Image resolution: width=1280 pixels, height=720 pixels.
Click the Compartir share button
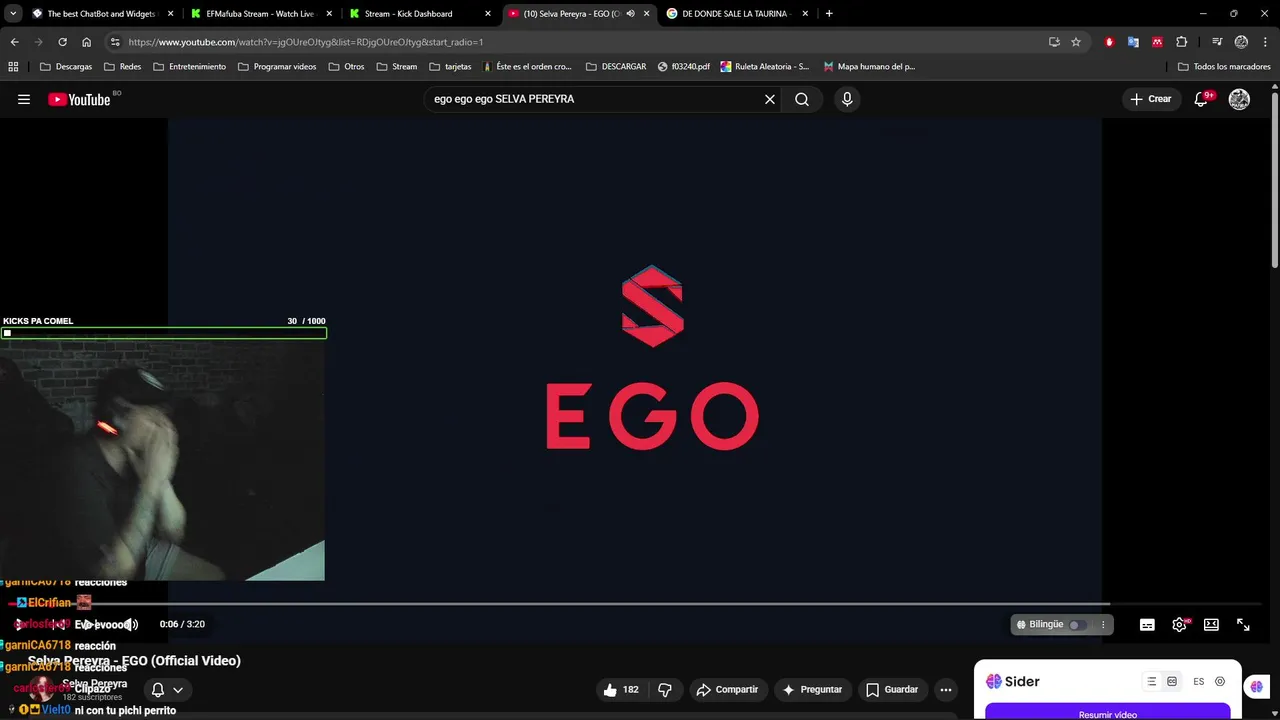[x=727, y=689]
